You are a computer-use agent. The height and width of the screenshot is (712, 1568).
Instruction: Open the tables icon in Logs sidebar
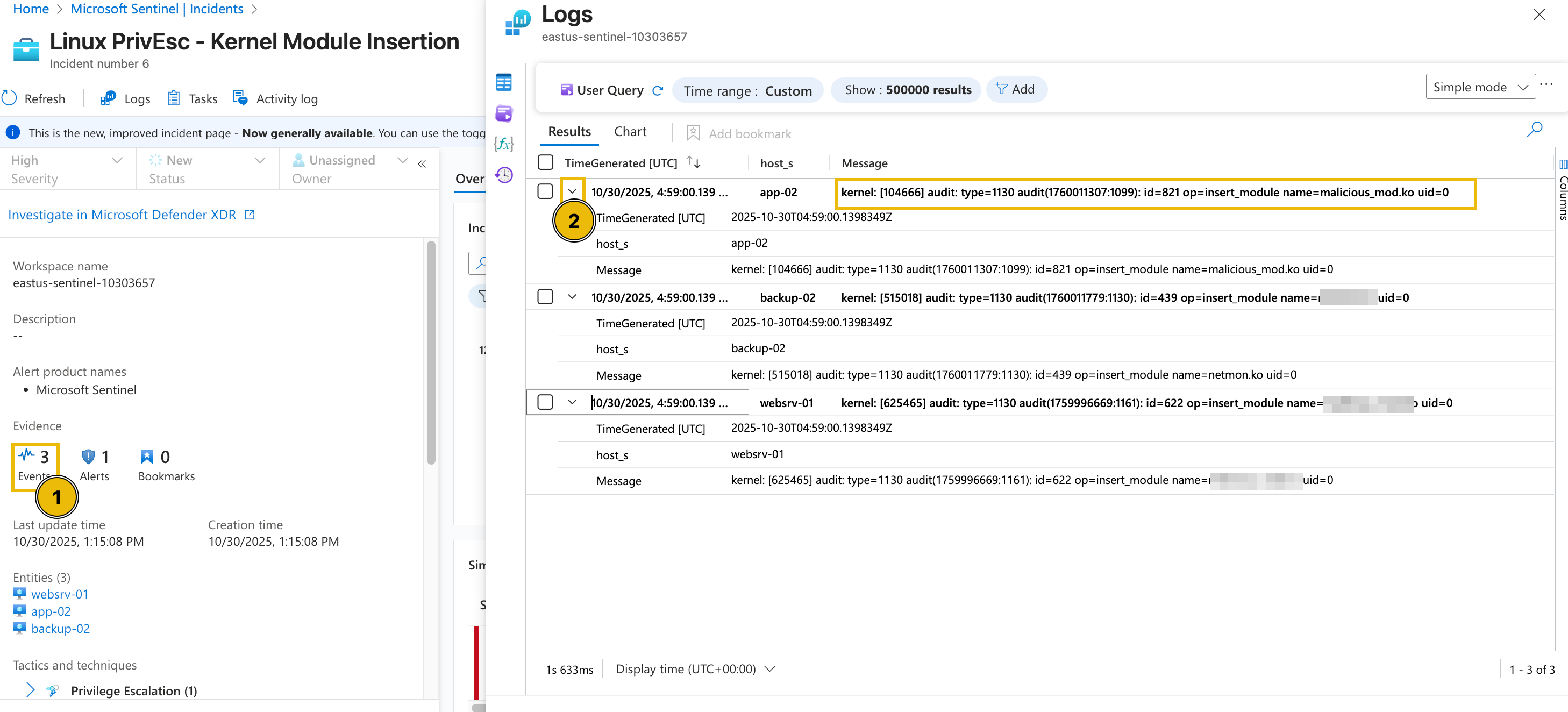[503, 82]
